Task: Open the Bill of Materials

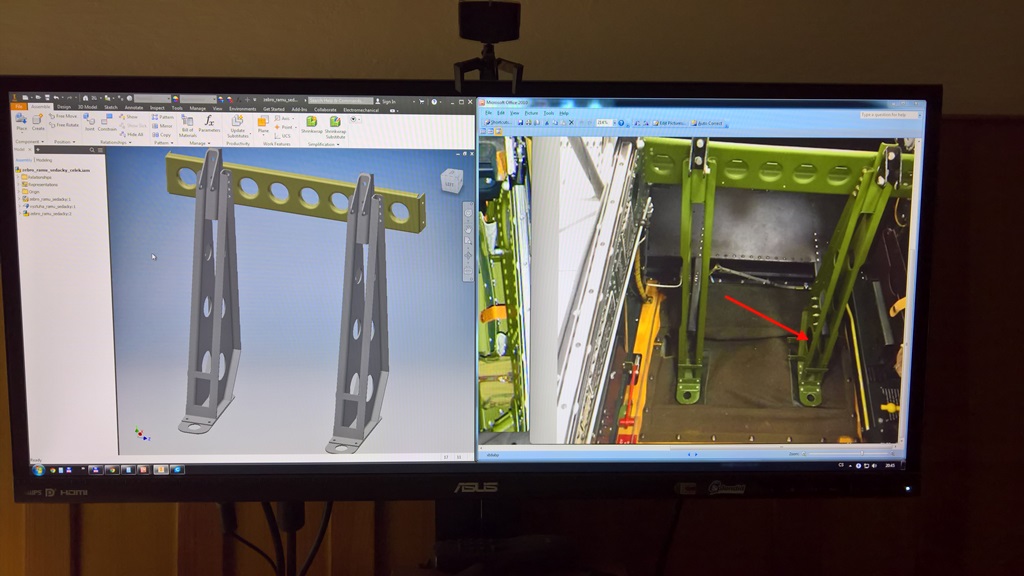Action: point(187,126)
